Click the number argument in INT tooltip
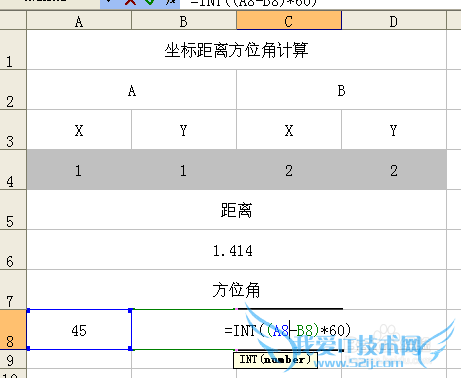Viewport: 461px width, 378px height. click(x=284, y=359)
